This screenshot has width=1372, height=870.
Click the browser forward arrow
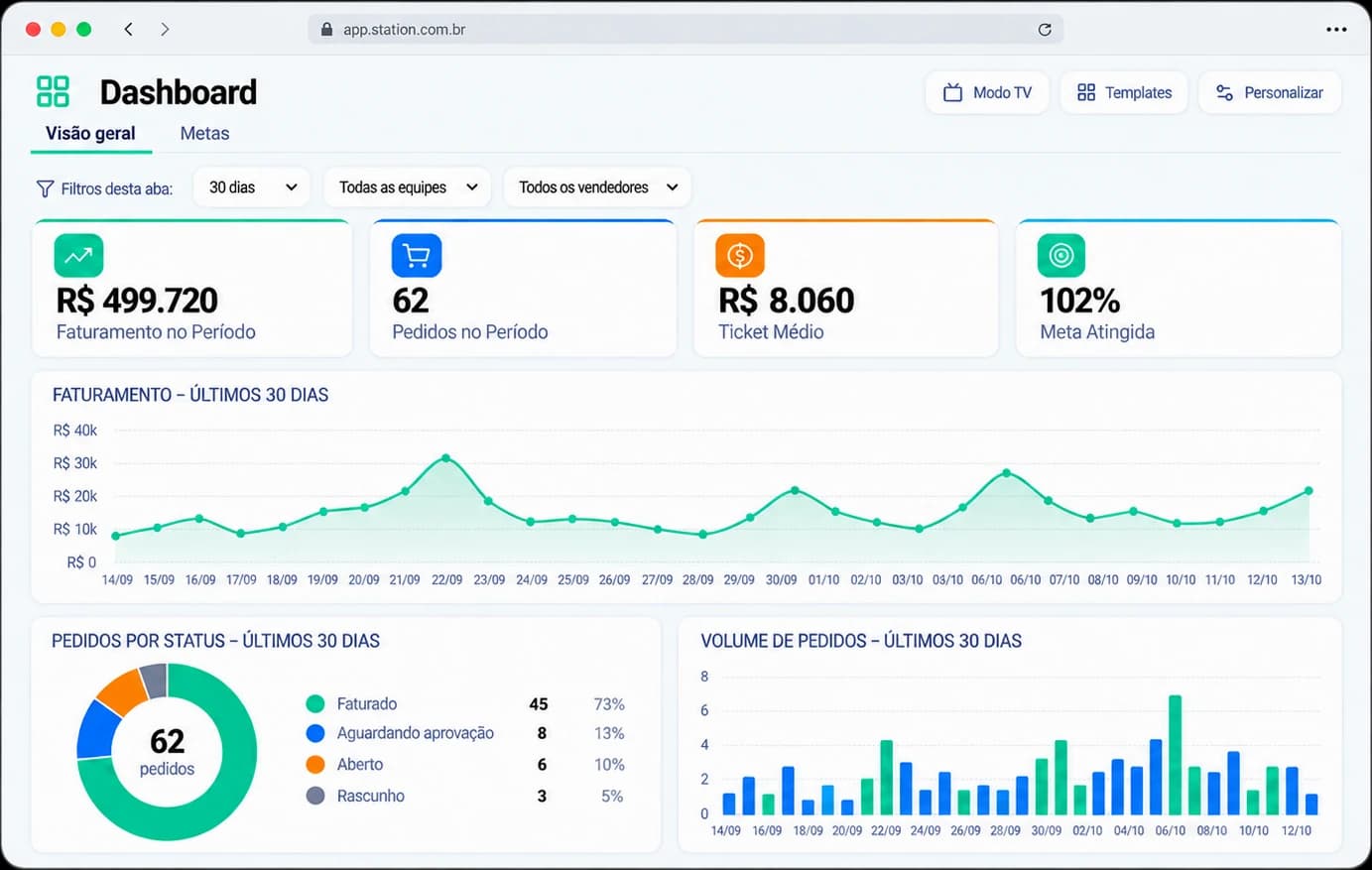[x=165, y=29]
